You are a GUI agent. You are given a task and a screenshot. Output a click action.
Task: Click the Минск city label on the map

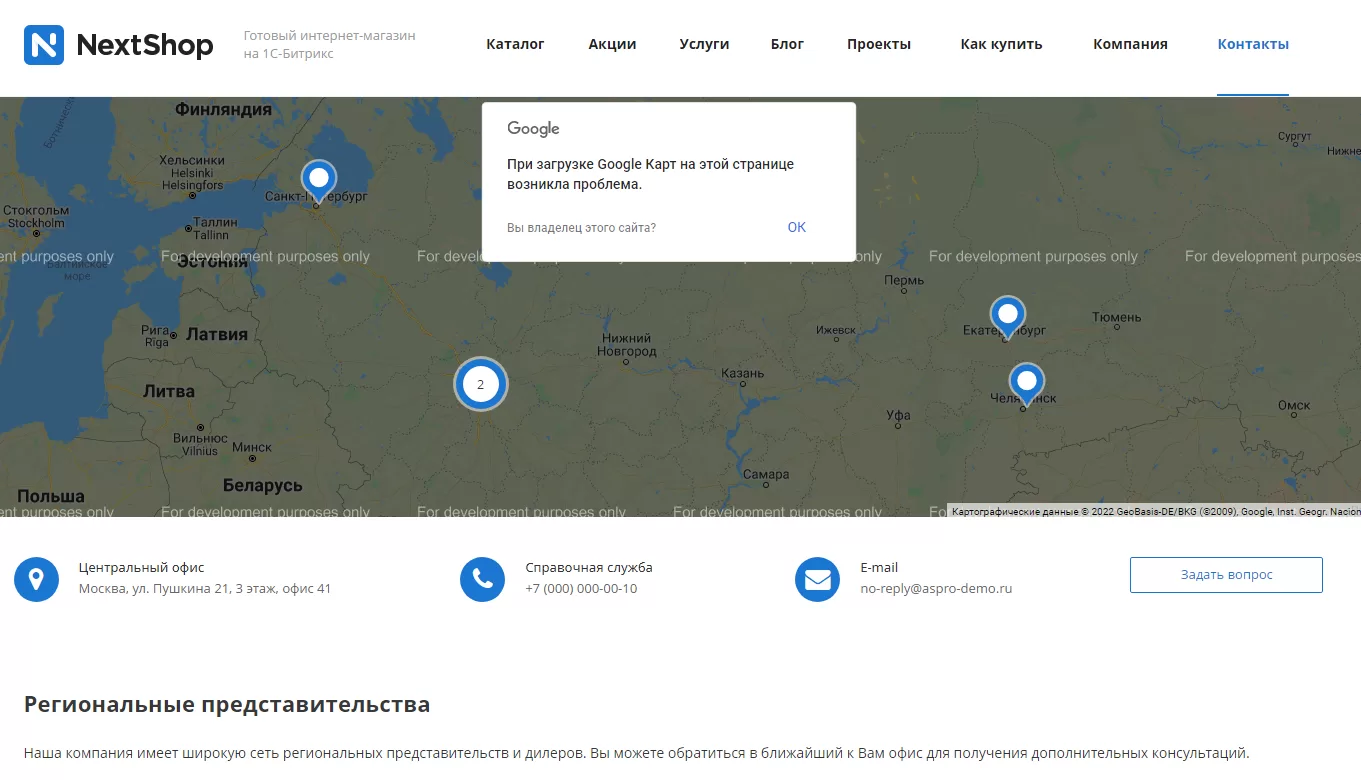[x=252, y=447]
